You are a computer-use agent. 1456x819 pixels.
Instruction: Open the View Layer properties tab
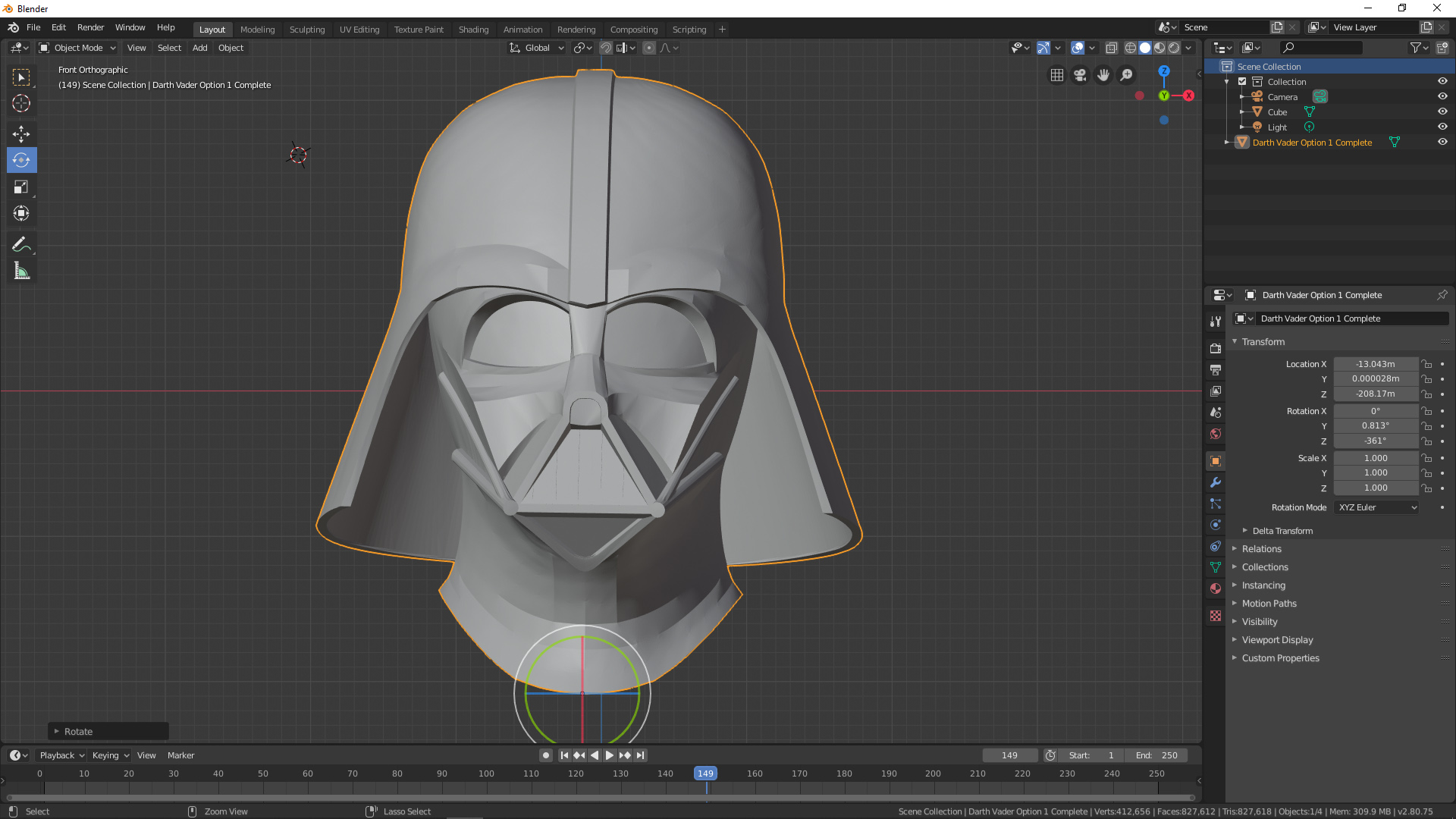click(1216, 391)
